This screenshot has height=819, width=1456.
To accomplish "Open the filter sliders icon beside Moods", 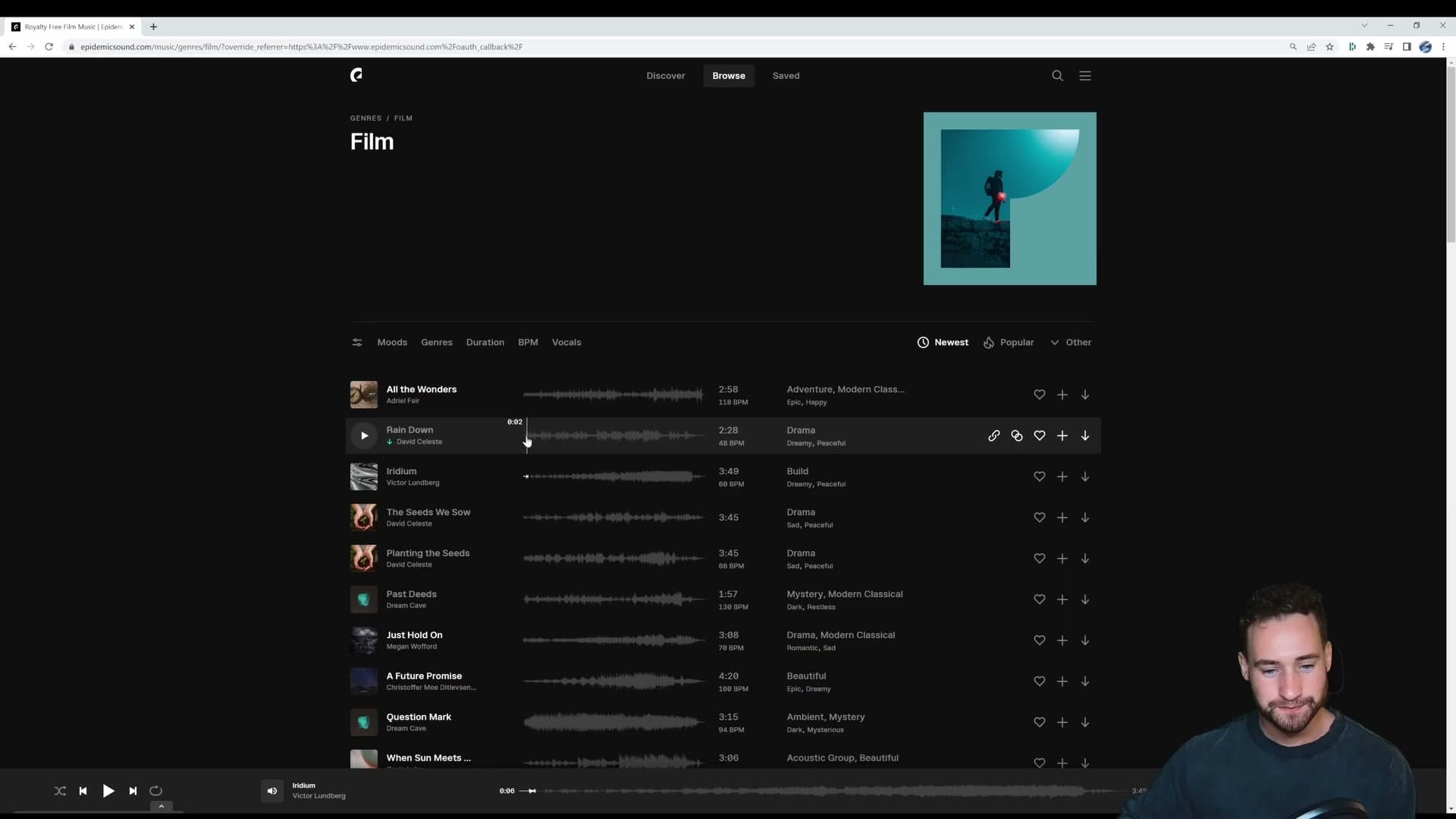I will [357, 342].
